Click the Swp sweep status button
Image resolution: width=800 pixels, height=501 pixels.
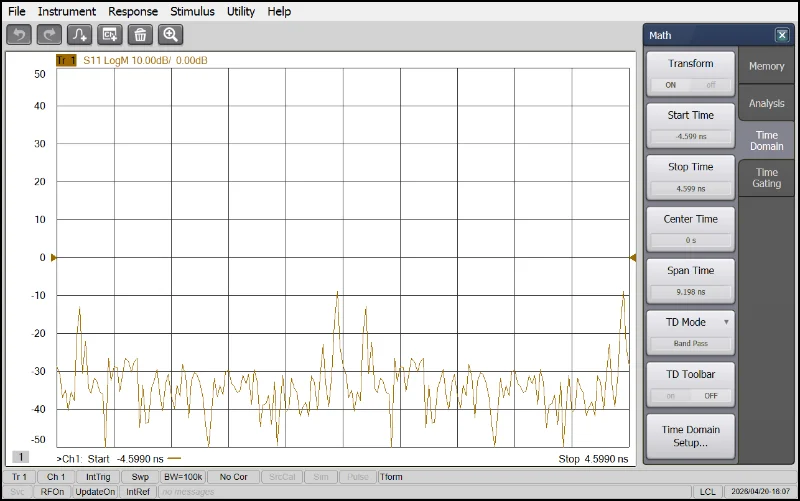(x=140, y=477)
